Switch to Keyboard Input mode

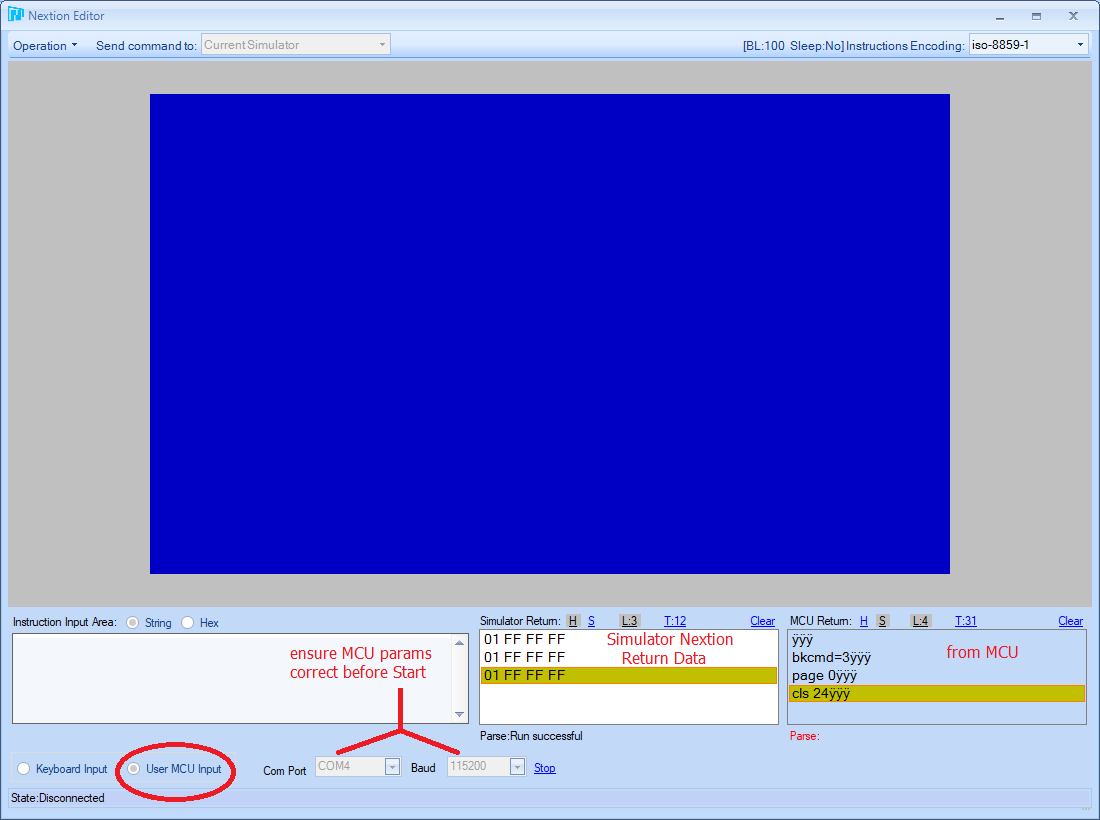[x=24, y=769]
